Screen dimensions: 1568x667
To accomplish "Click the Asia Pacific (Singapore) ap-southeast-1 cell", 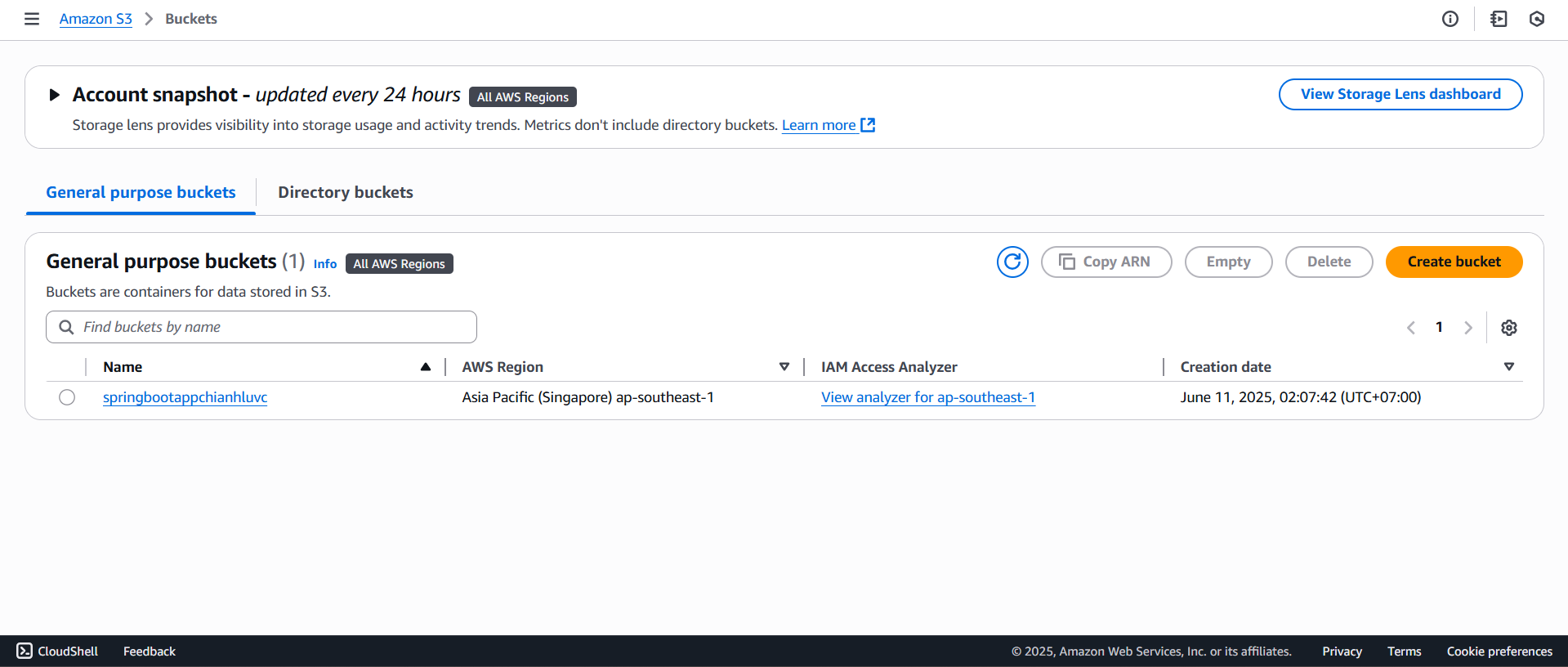I will (587, 397).
